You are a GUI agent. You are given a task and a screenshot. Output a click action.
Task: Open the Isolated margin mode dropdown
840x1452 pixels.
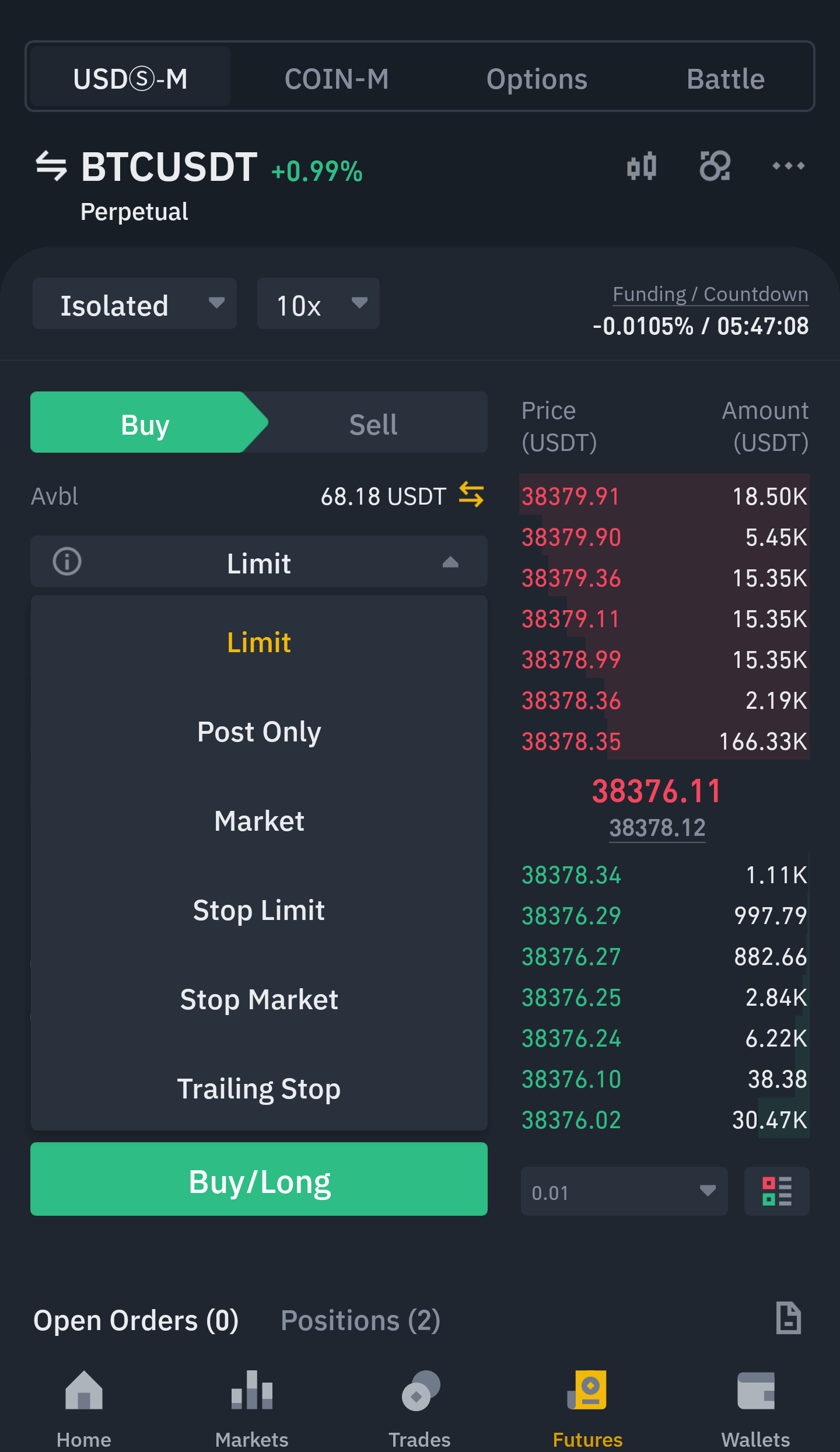(135, 304)
